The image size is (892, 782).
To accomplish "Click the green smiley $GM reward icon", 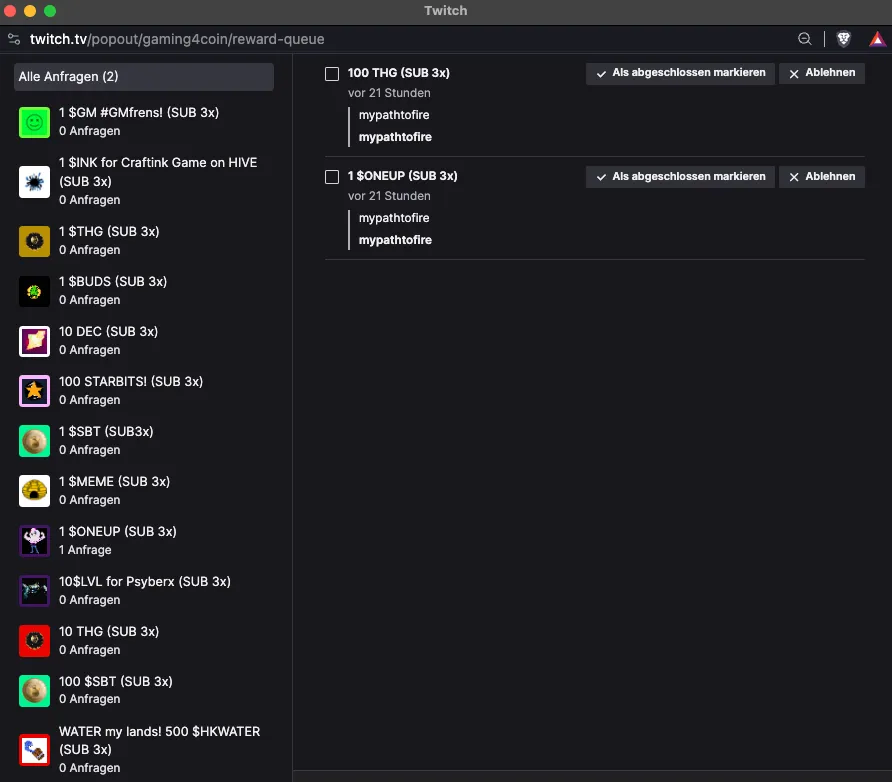I will (x=34, y=122).
